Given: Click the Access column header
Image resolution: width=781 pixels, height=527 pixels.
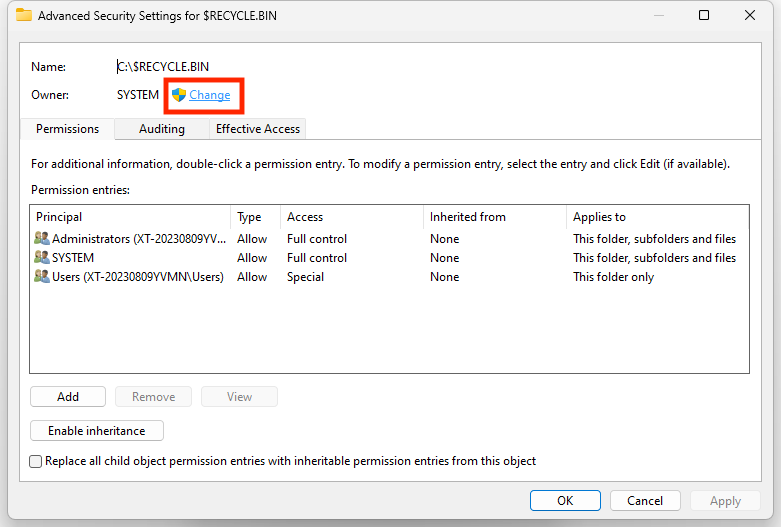Looking at the screenshot, I should (351, 217).
